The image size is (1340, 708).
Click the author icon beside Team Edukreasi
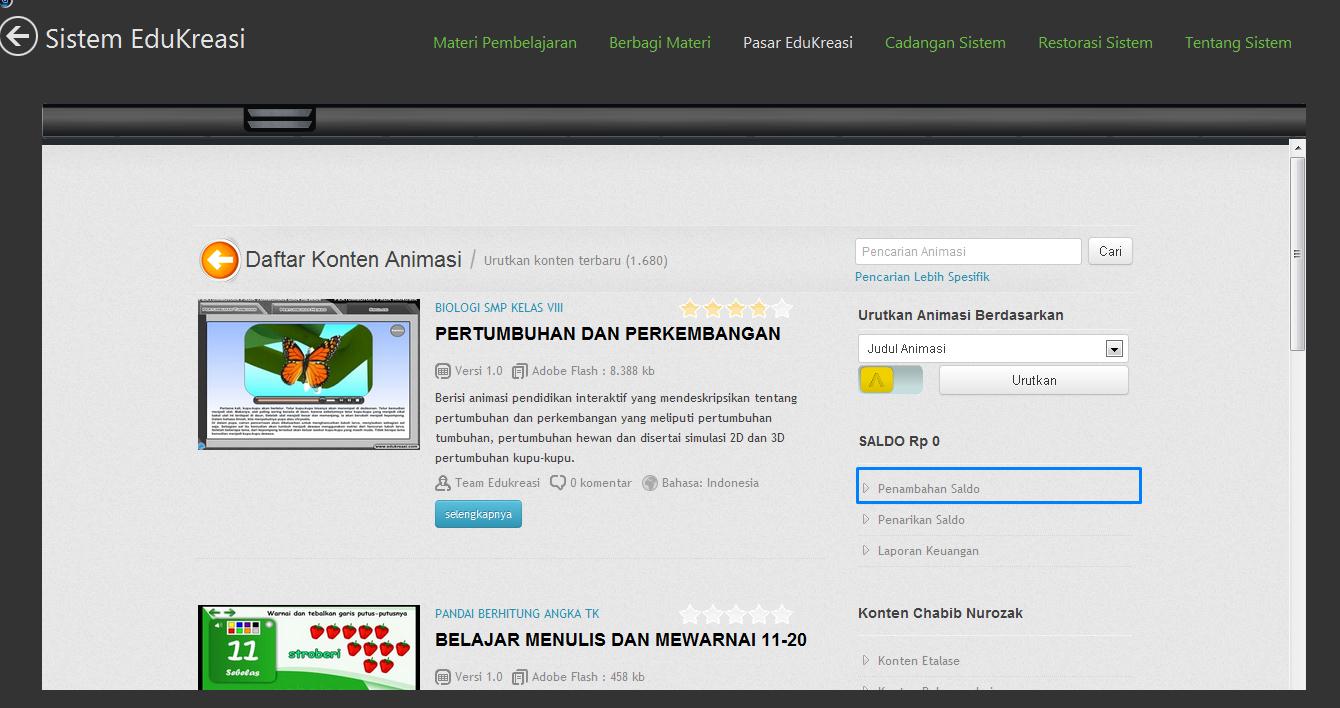443,483
